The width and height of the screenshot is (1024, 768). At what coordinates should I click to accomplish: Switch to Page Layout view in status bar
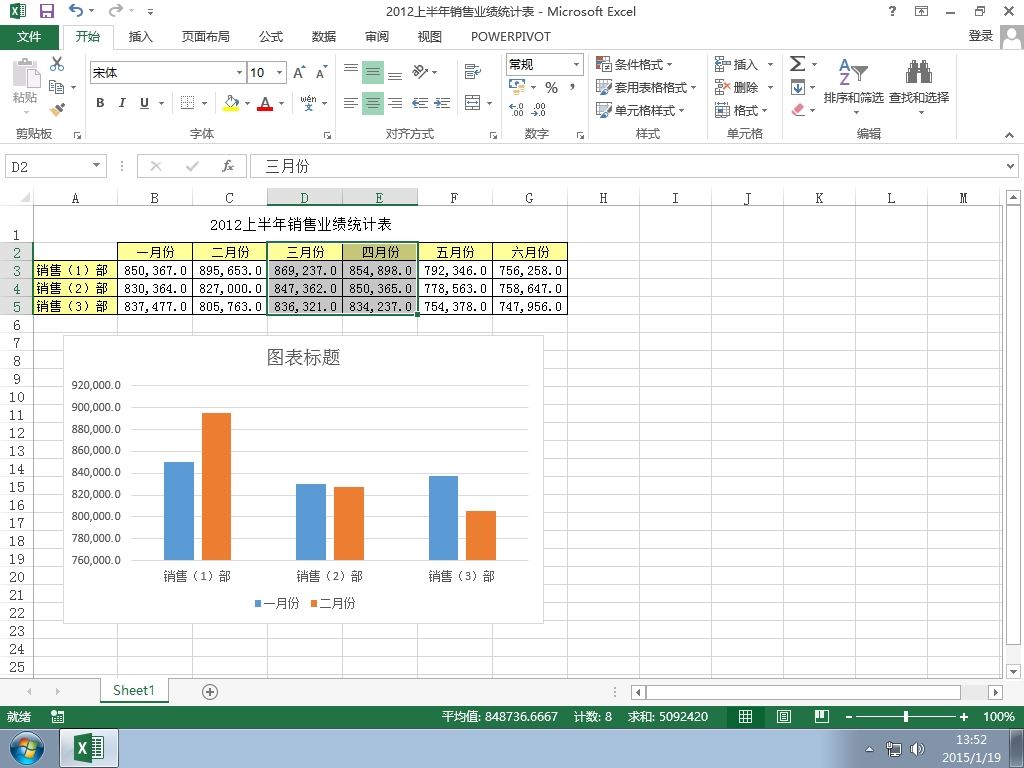[784, 717]
